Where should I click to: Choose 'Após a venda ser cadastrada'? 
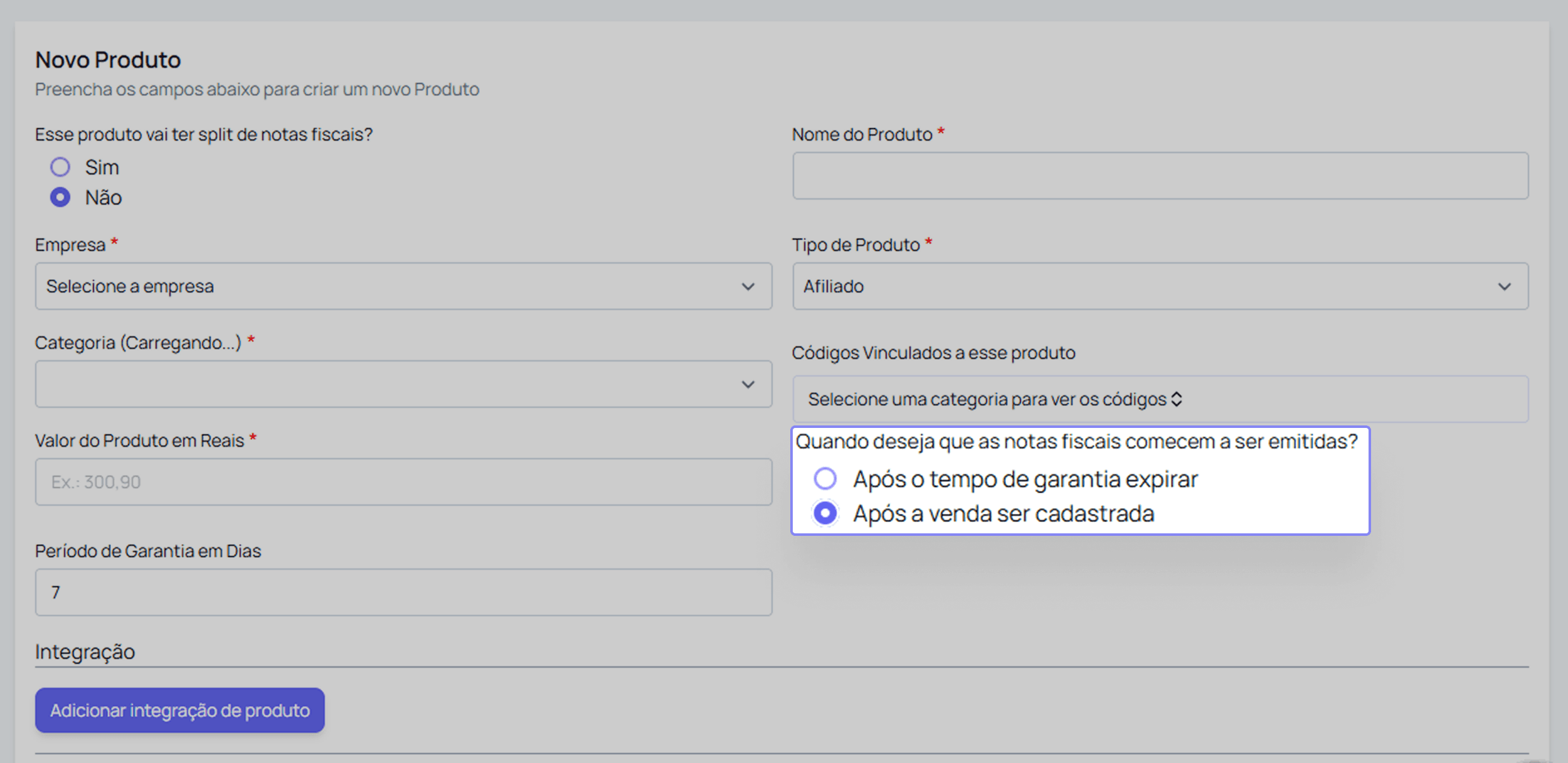point(825,513)
